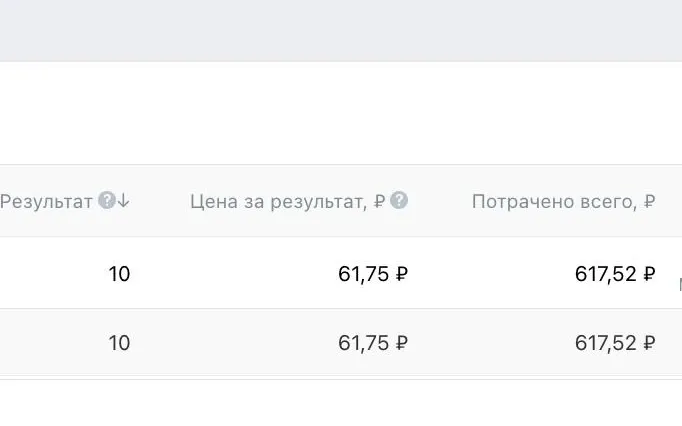Open help icon for Цена за результат
The height and width of the screenshot is (426, 682).
(x=399, y=201)
